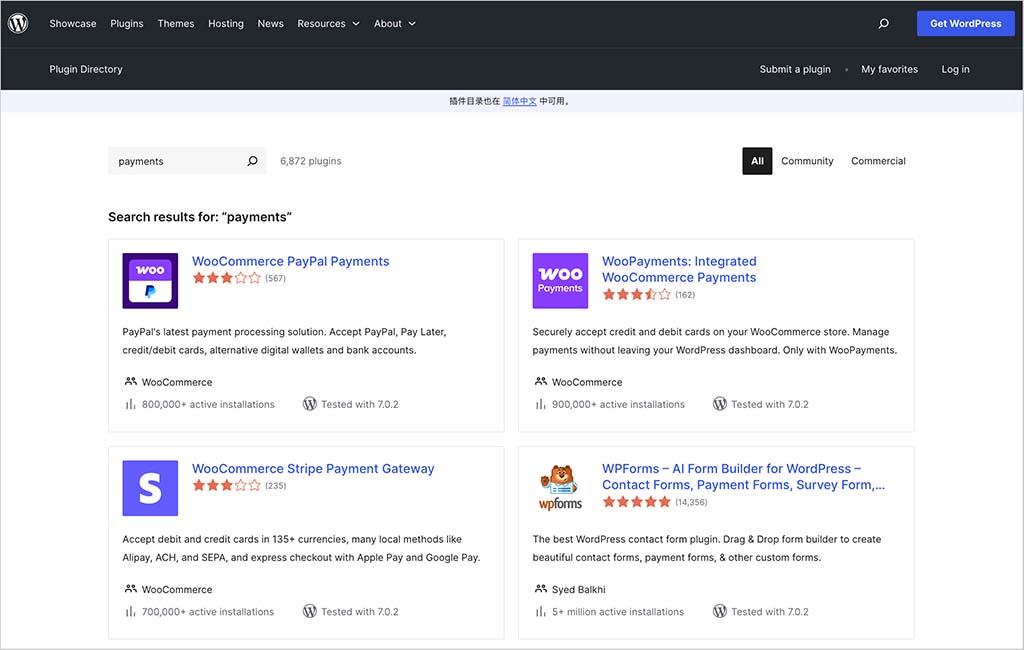The width and height of the screenshot is (1024, 650).
Task: Open the Themes menu item
Action: point(176,24)
